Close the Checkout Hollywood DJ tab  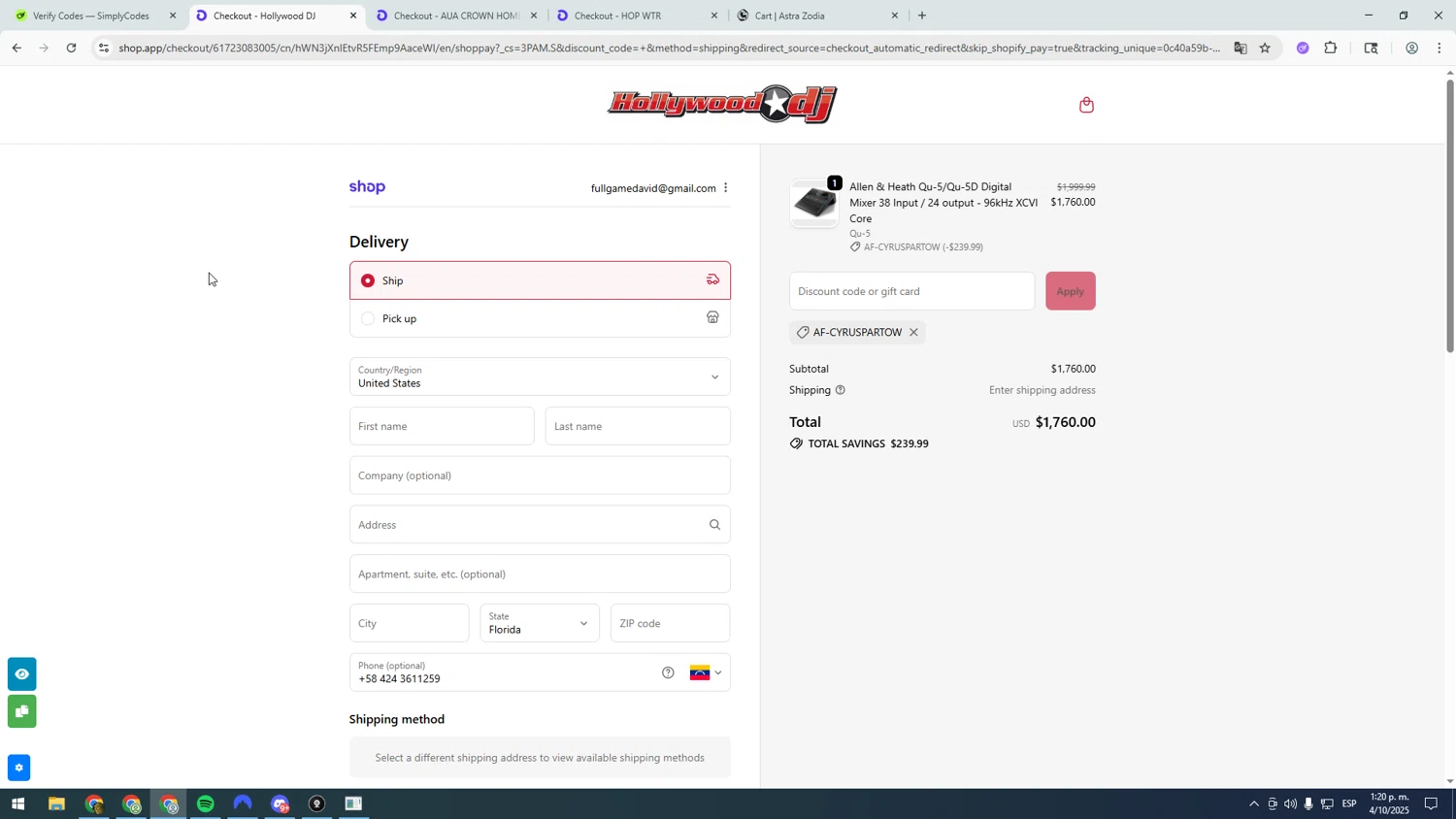[353, 16]
